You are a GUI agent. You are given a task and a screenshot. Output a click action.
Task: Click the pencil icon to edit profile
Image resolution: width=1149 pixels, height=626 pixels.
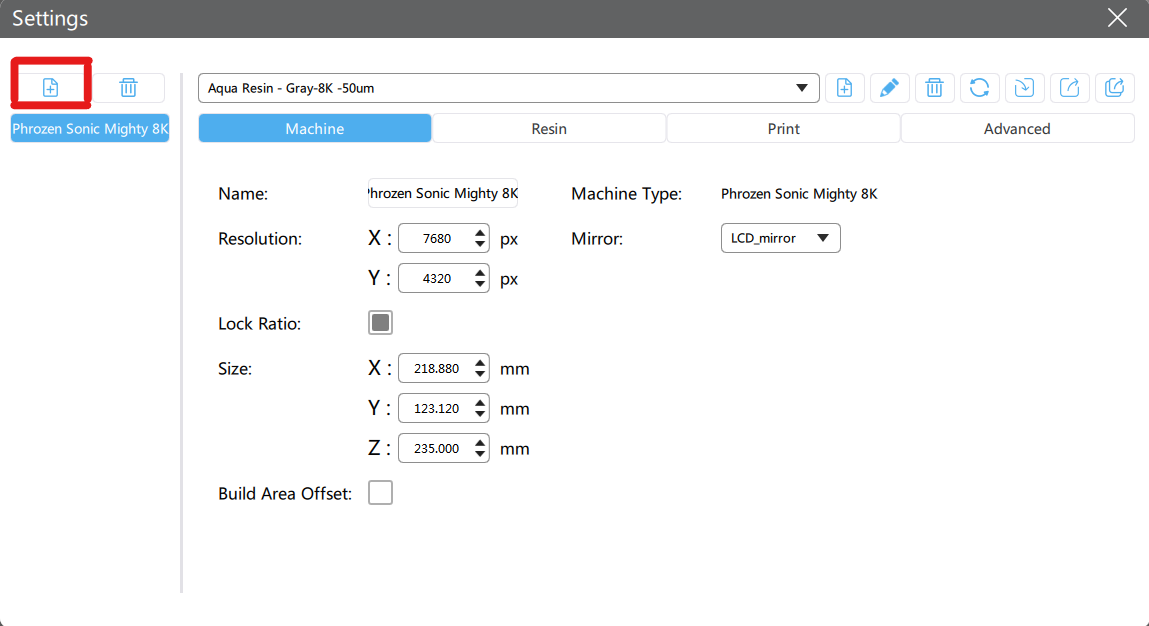click(x=889, y=88)
